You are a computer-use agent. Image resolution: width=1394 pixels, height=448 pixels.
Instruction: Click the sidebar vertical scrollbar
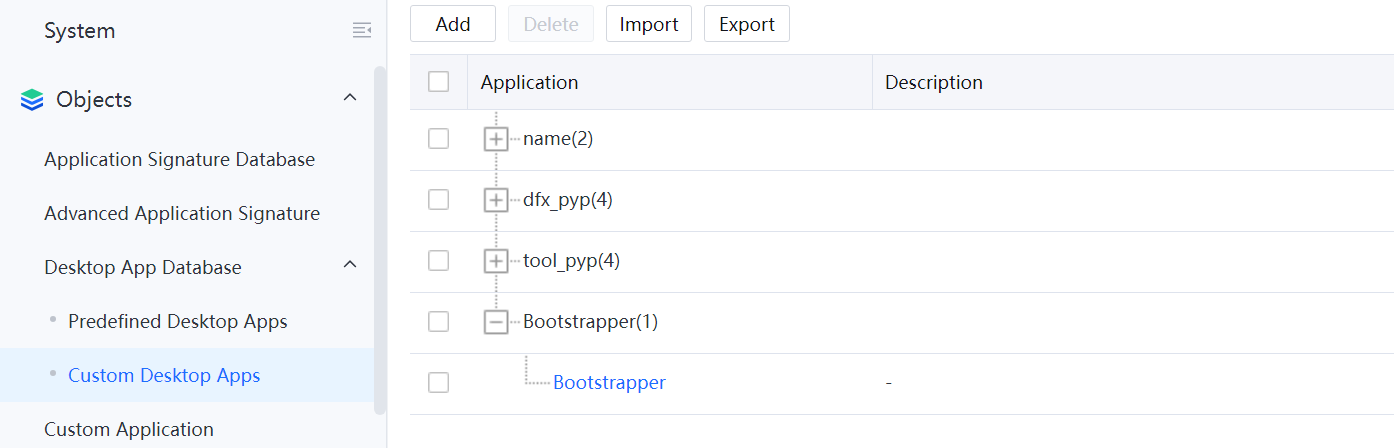[x=379, y=240]
